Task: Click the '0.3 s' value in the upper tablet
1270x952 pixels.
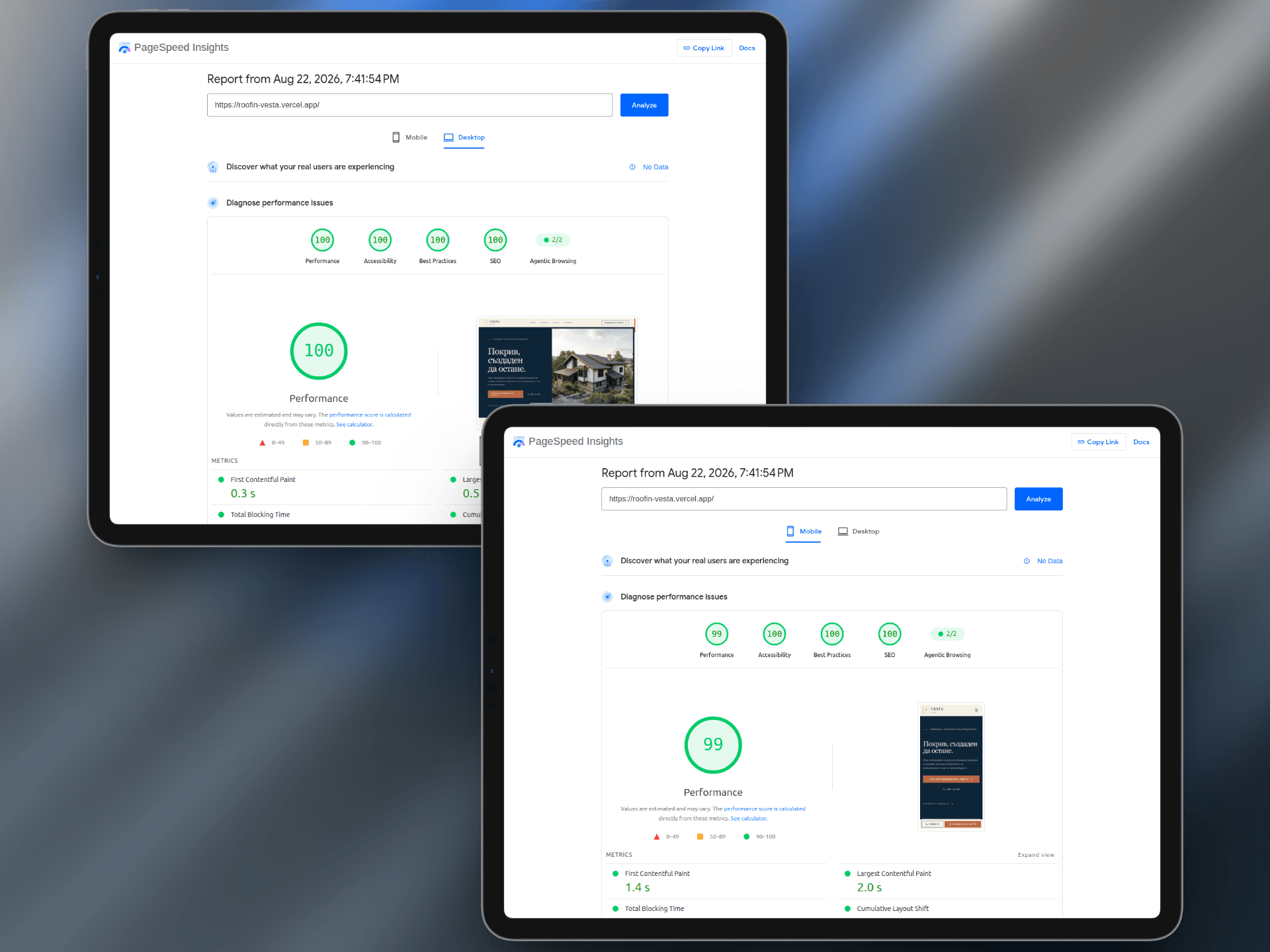Action: pyautogui.click(x=243, y=494)
